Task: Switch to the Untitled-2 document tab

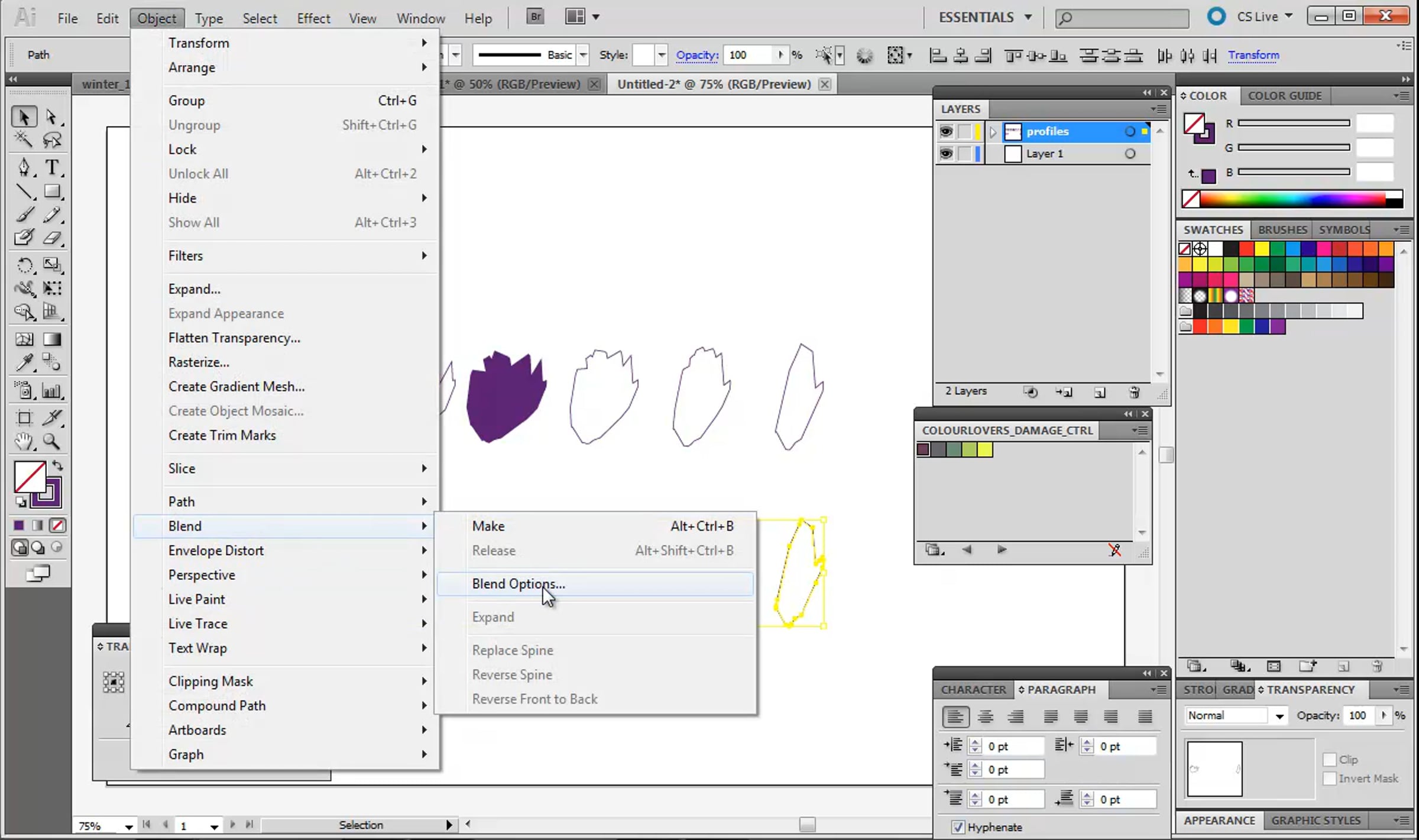Action: [x=714, y=84]
